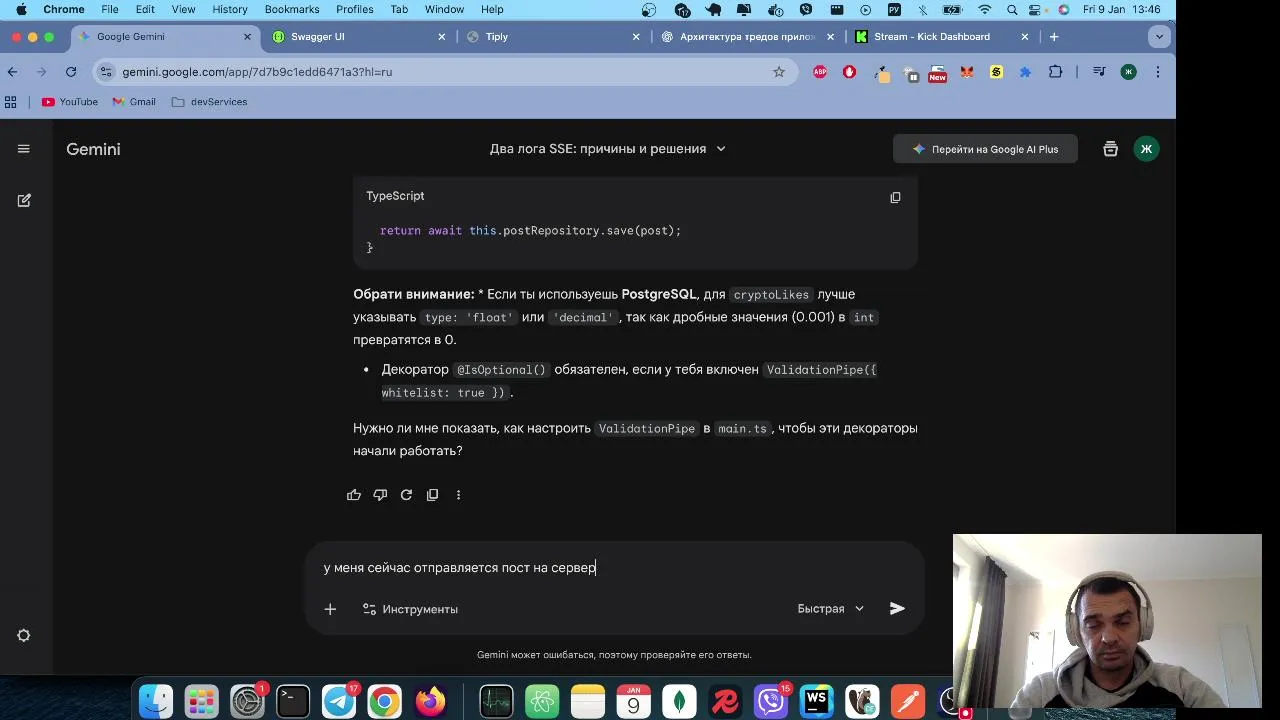The width and height of the screenshot is (1280, 720).
Task: Open Chrome media control button
Action: tap(1099, 72)
